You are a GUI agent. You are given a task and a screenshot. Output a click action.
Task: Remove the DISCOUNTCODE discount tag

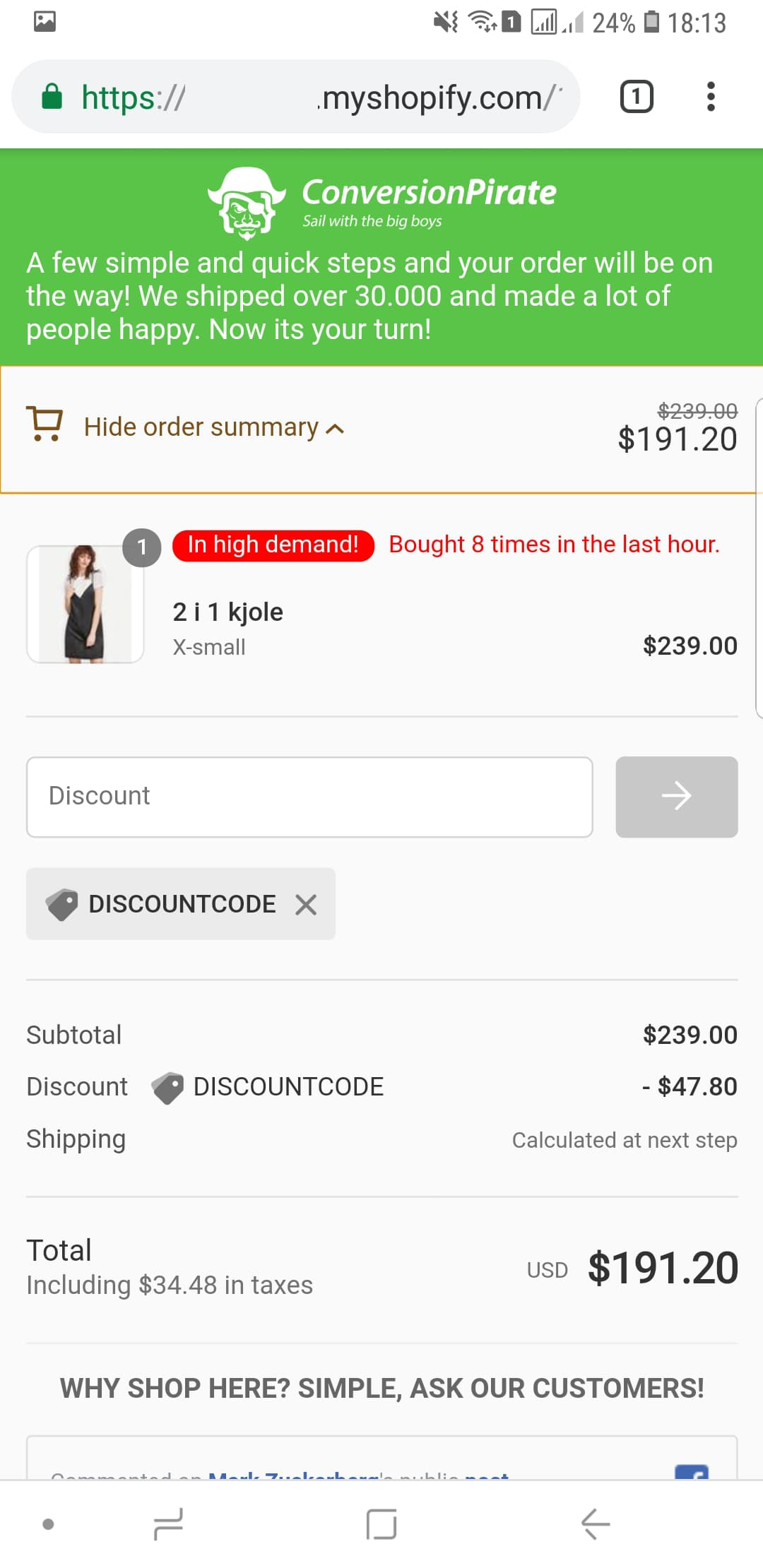(x=306, y=904)
